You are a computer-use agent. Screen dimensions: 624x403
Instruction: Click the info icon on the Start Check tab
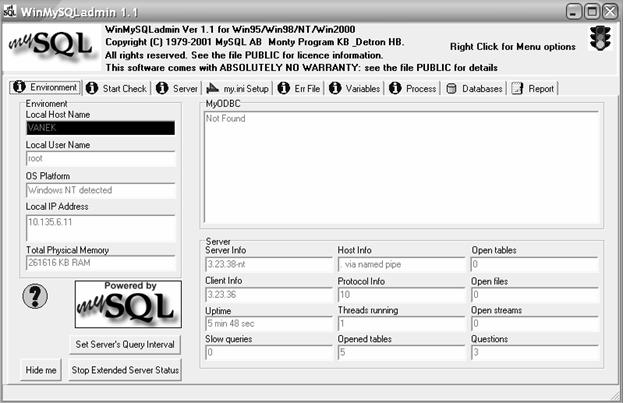click(92, 88)
